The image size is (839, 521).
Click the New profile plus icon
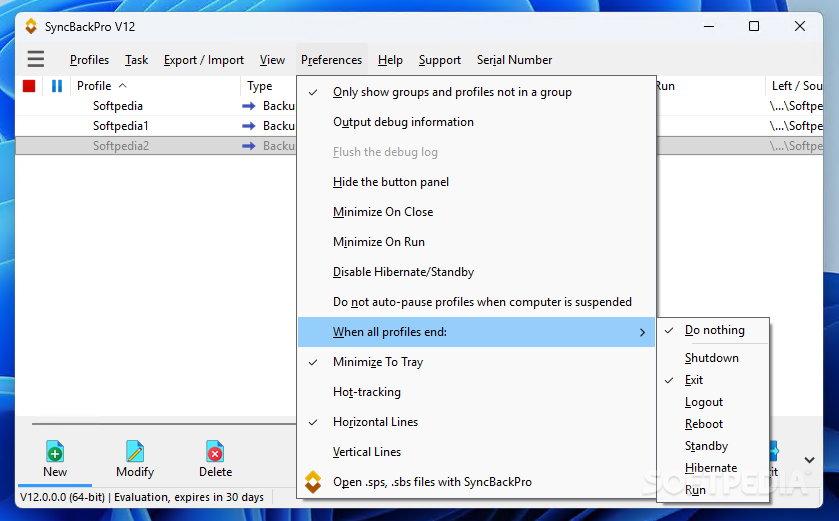[x=55, y=451]
